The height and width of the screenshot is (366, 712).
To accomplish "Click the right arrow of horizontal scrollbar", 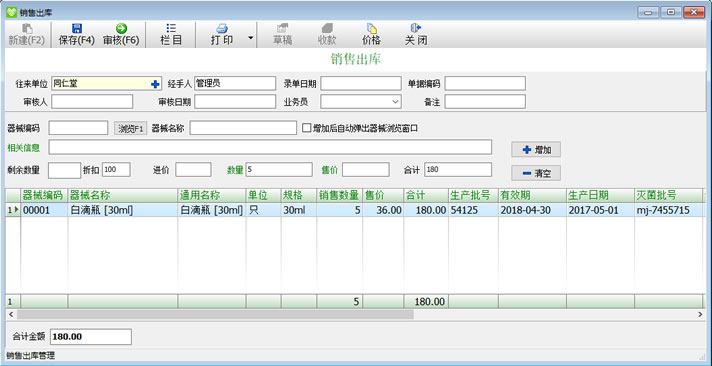I will tap(700, 314).
